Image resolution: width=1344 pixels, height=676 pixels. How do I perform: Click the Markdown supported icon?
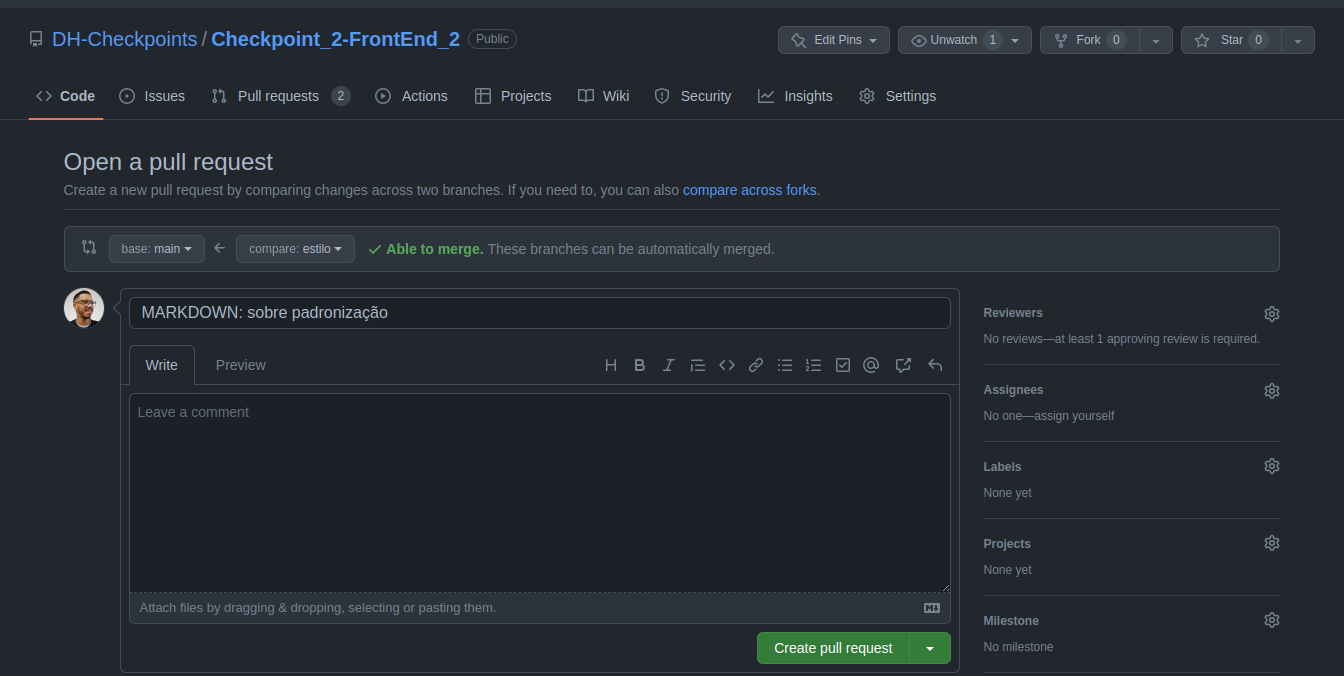pyautogui.click(x=932, y=608)
